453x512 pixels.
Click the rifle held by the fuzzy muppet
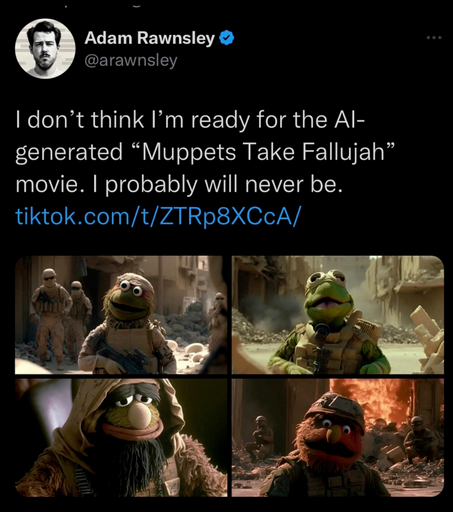(122, 357)
